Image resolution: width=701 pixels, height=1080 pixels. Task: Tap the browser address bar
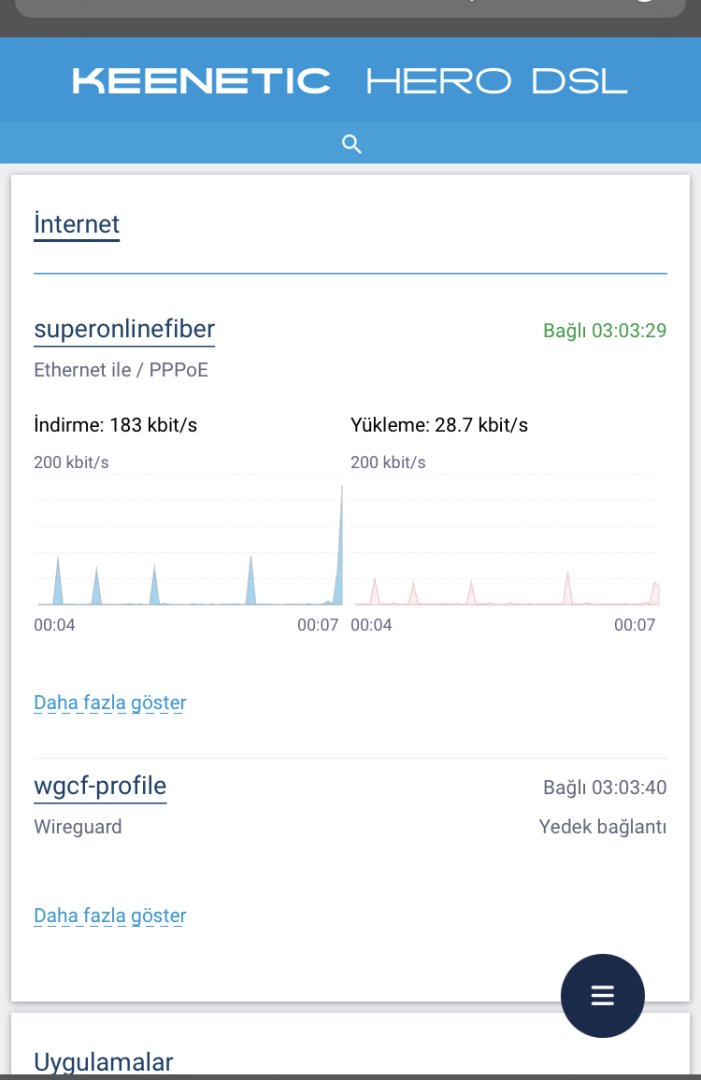pos(350,6)
